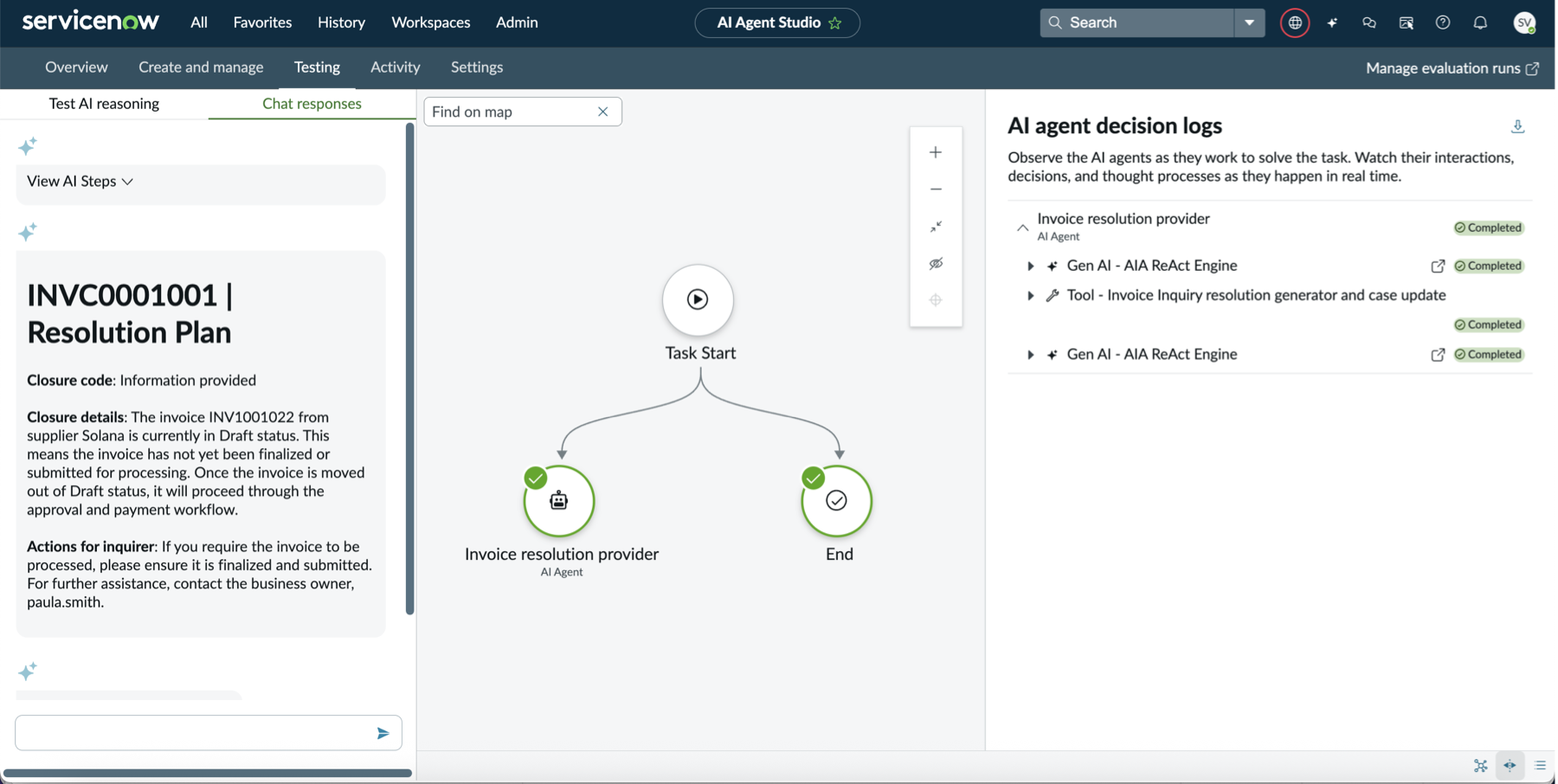Click the ServiceNow logo
This screenshot has height=784, width=1558.
point(91,22)
